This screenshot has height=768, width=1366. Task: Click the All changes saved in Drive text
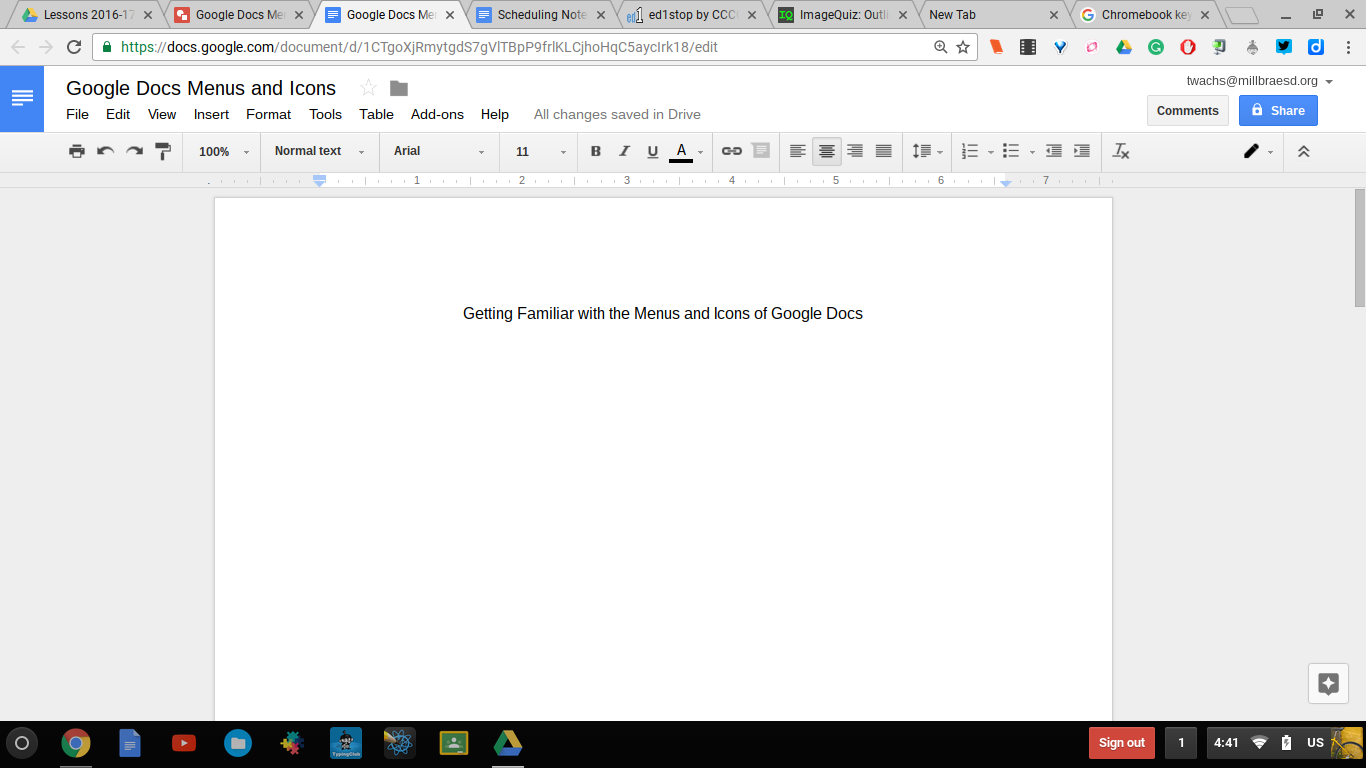click(x=617, y=114)
